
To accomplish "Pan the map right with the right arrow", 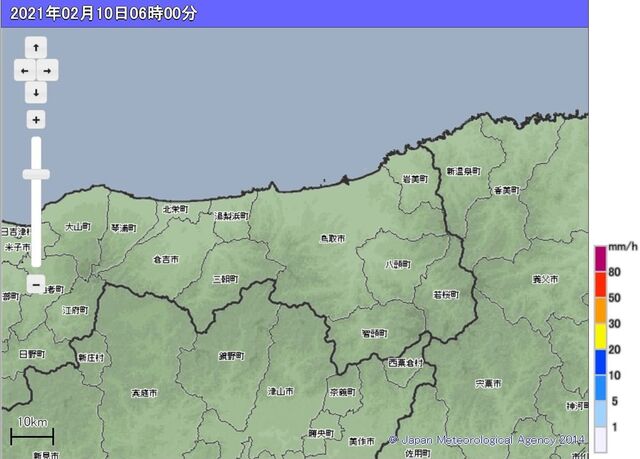I will pyautogui.click(x=47, y=70).
